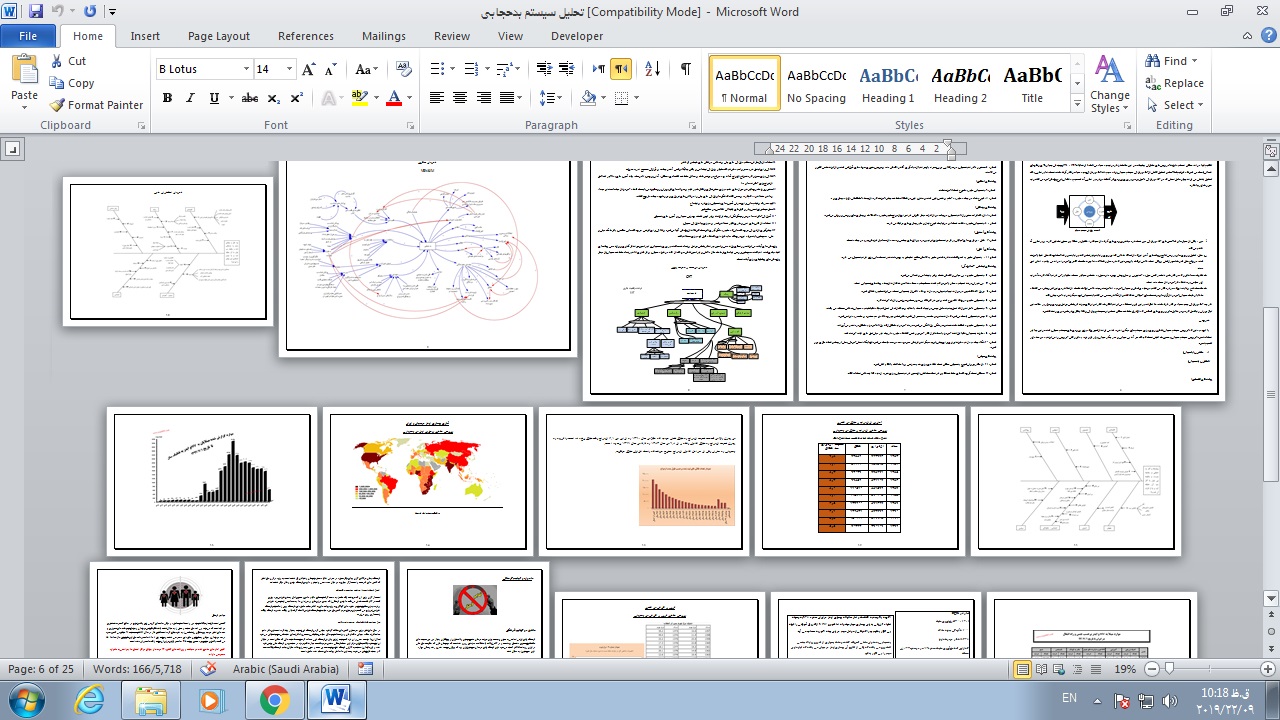Click the Strikethrough text icon
Image resolution: width=1280 pixels, height=720 pixels.
point(250,98)
